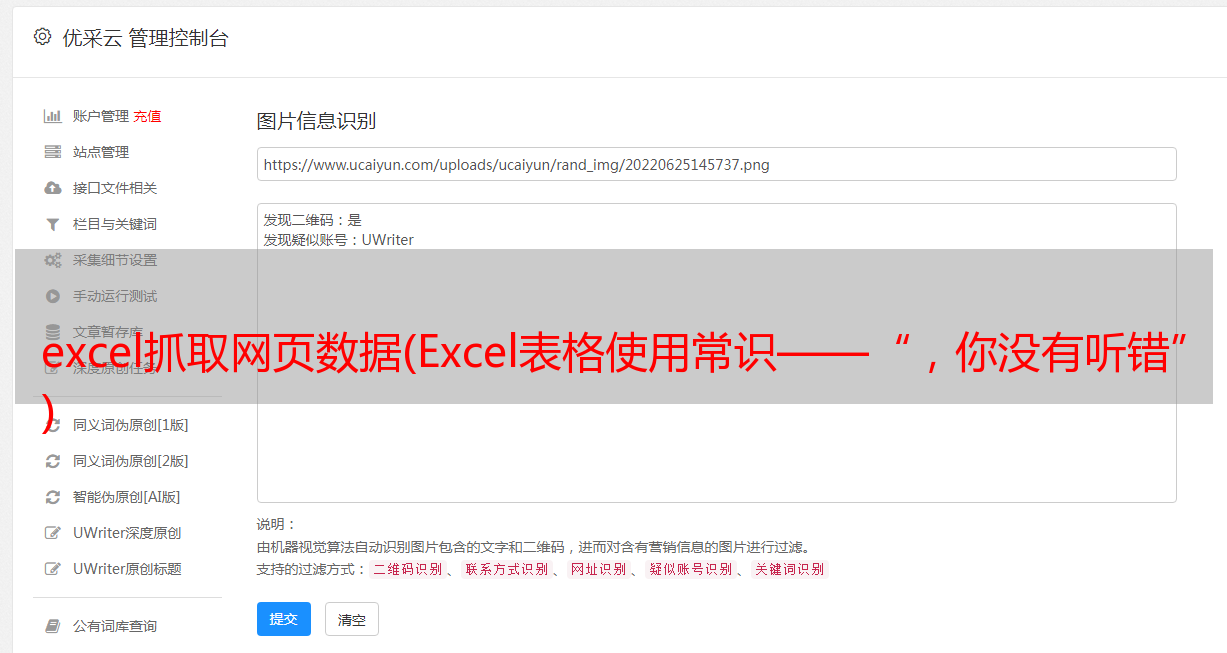This screenshot has height=653, width=1227.
Task: Click inside the recognition result text area
Action: click(x=716, y=353)
